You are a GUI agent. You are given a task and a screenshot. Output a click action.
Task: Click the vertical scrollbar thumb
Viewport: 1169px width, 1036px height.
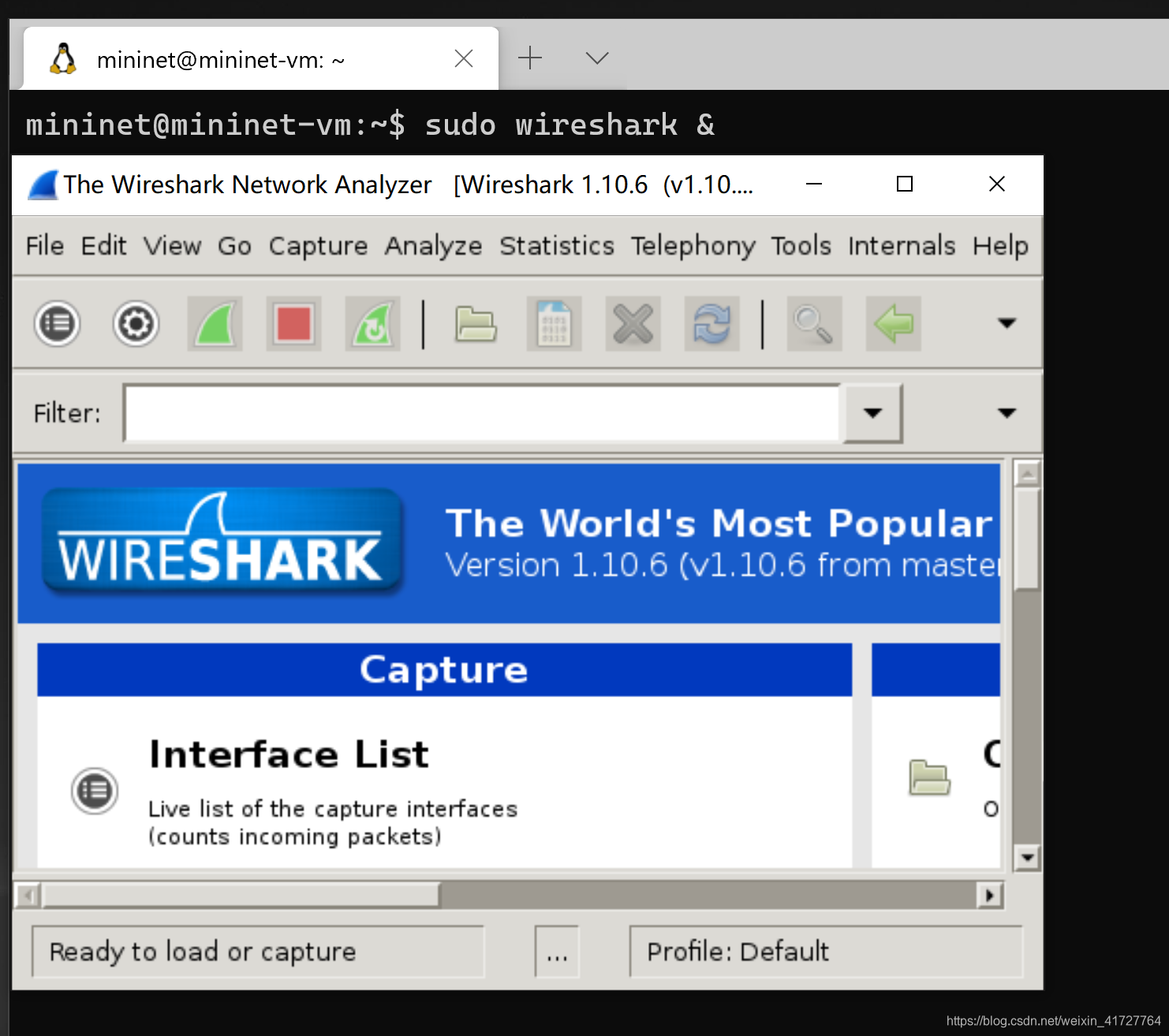1027,538
